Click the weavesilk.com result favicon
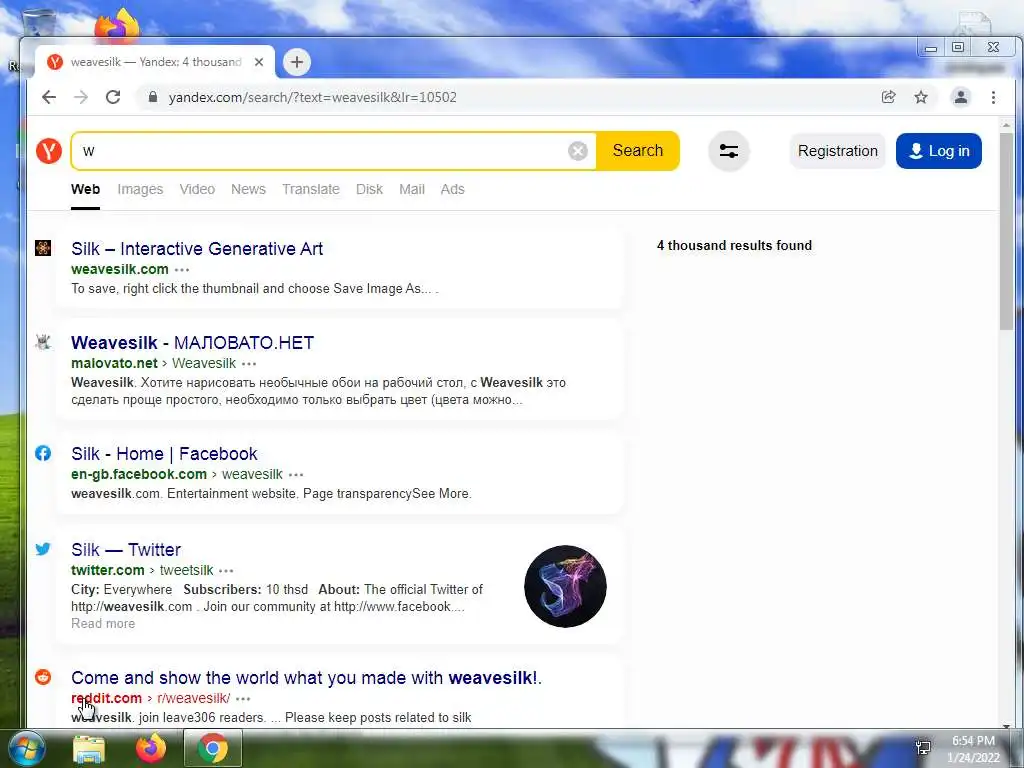Image resolution: width=1024 pixels, height=768 pixels. pyautogui.click(x=43, y=248)
